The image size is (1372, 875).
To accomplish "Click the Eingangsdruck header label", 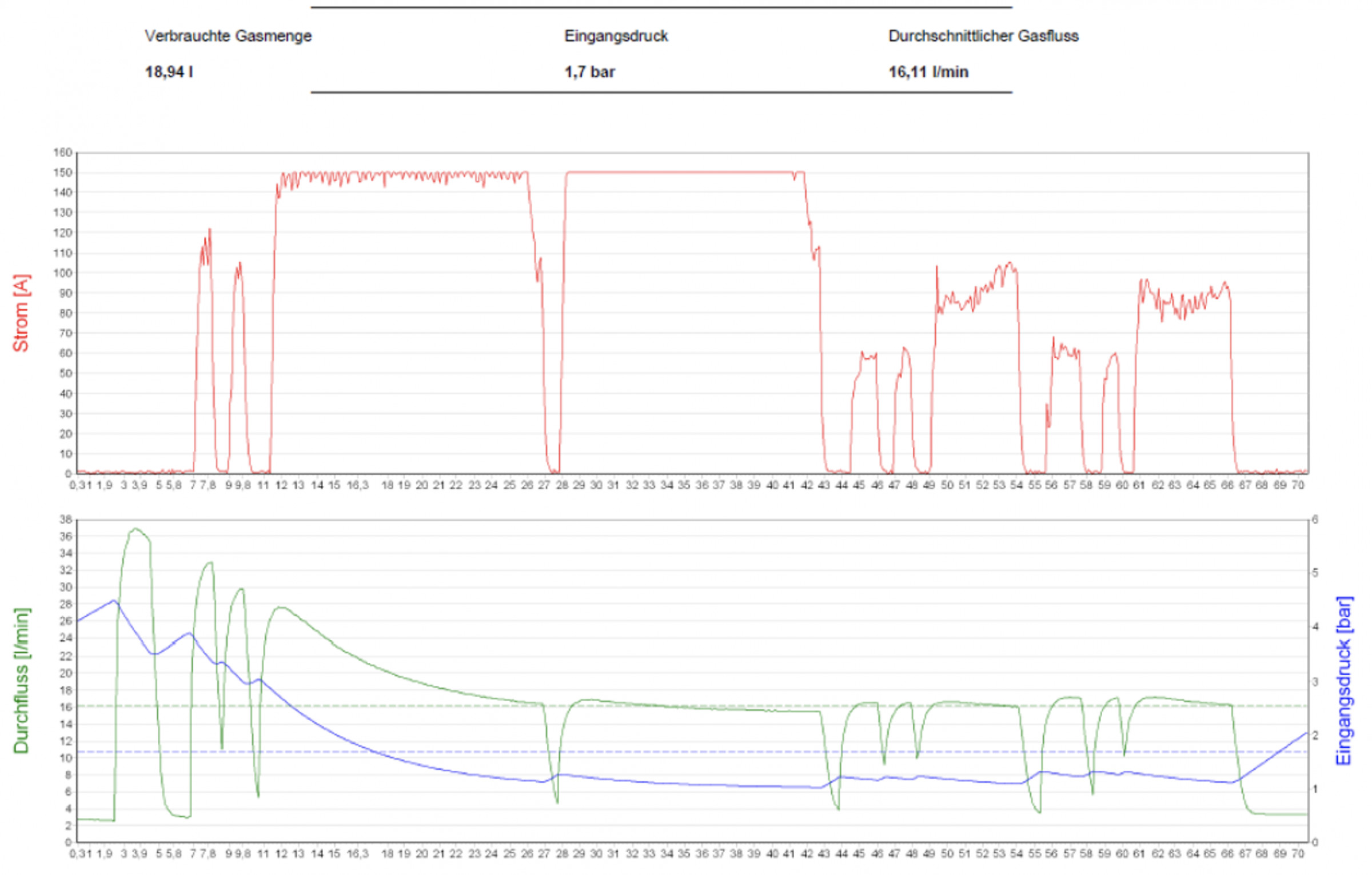I will click(616, 36).
